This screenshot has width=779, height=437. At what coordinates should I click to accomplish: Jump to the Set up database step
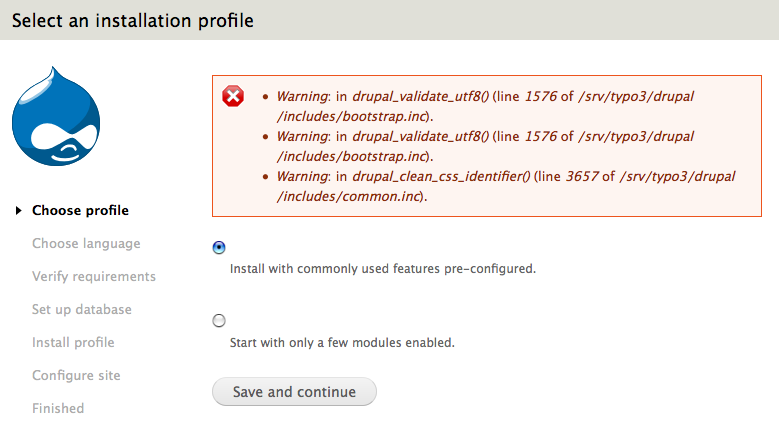pyautogui.click(x=82, y=309)
